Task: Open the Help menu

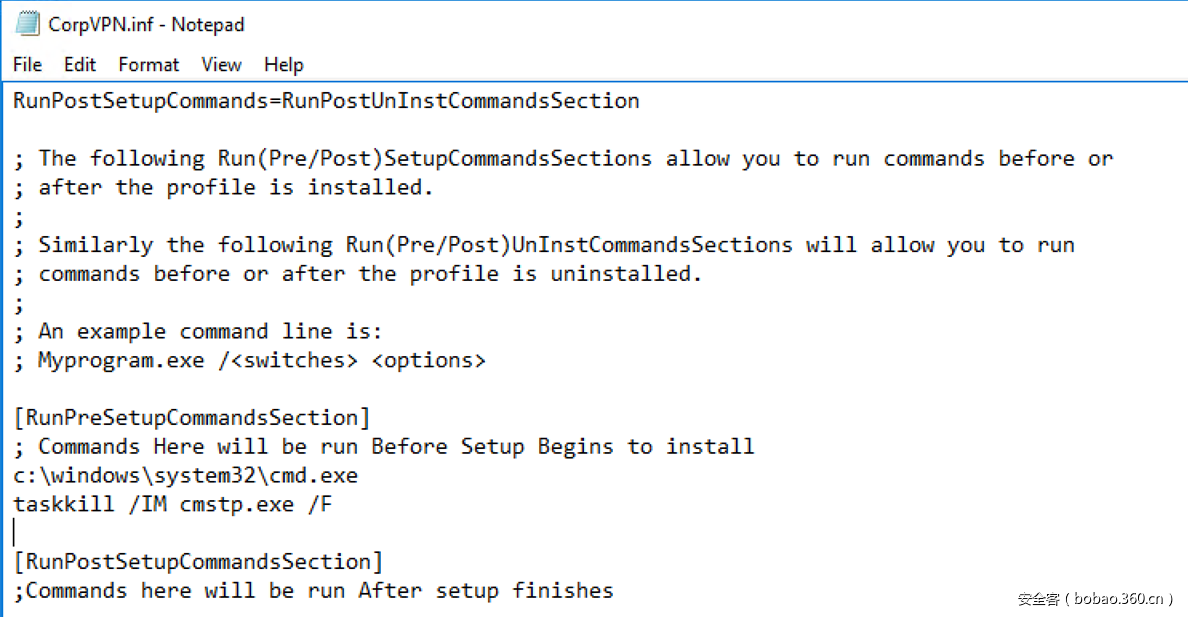Action: tap(283, 65)
